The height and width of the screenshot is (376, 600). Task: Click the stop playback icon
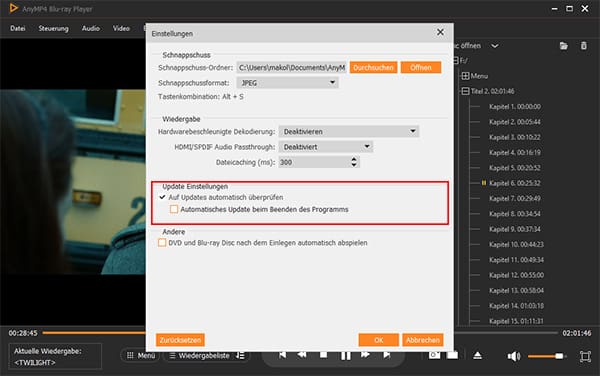tap(323, 355)
